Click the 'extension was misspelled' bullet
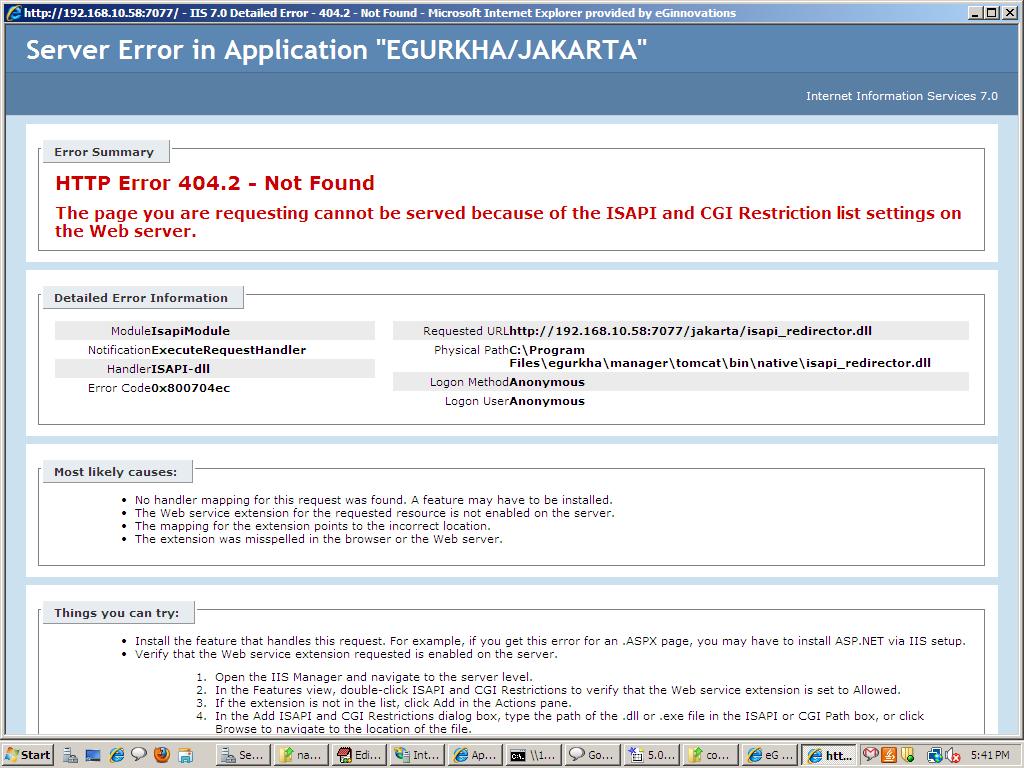Screen dimensions: 1024x768 click(319, 539)
